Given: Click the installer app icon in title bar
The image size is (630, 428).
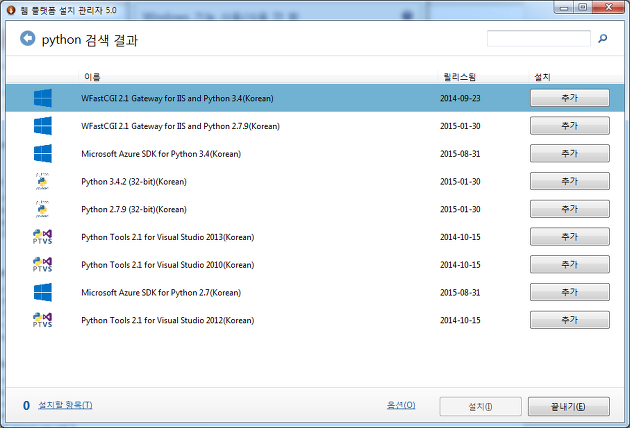Looking at the screenshot, I should click(x=11, y=10).
